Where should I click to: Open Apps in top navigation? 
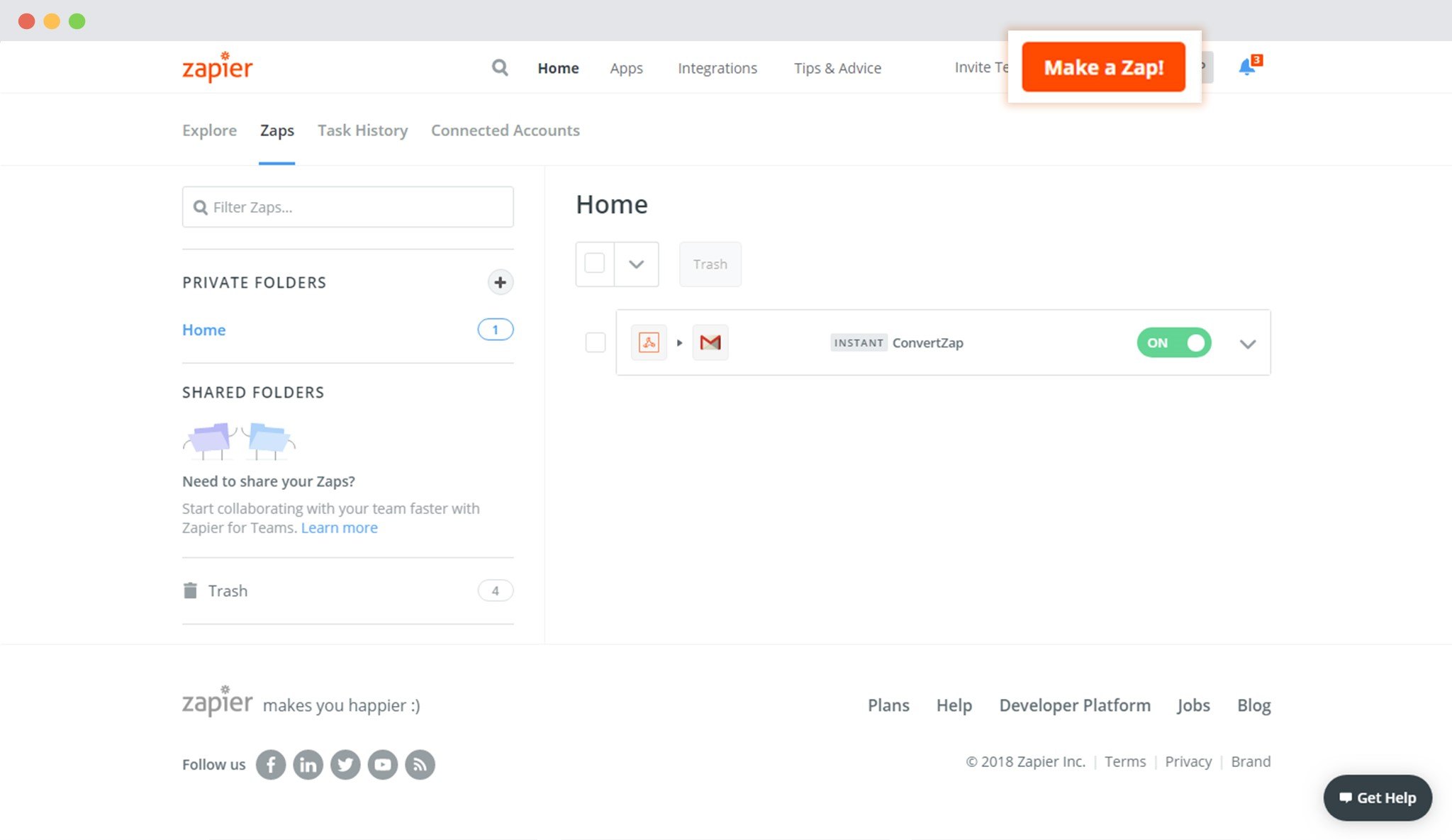tap(626, 68)
